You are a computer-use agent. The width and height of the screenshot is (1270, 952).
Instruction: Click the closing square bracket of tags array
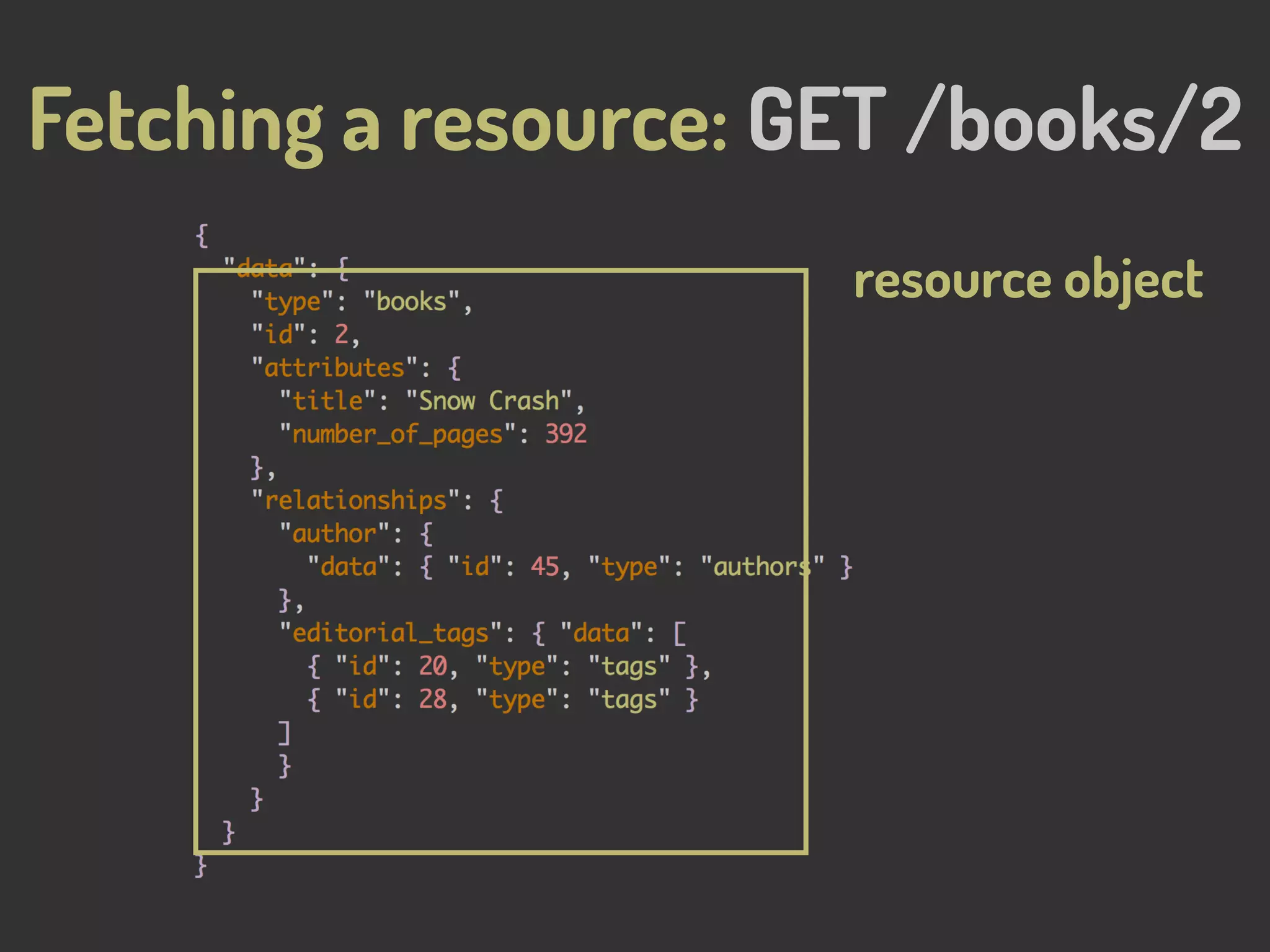(x=284, y=733)
